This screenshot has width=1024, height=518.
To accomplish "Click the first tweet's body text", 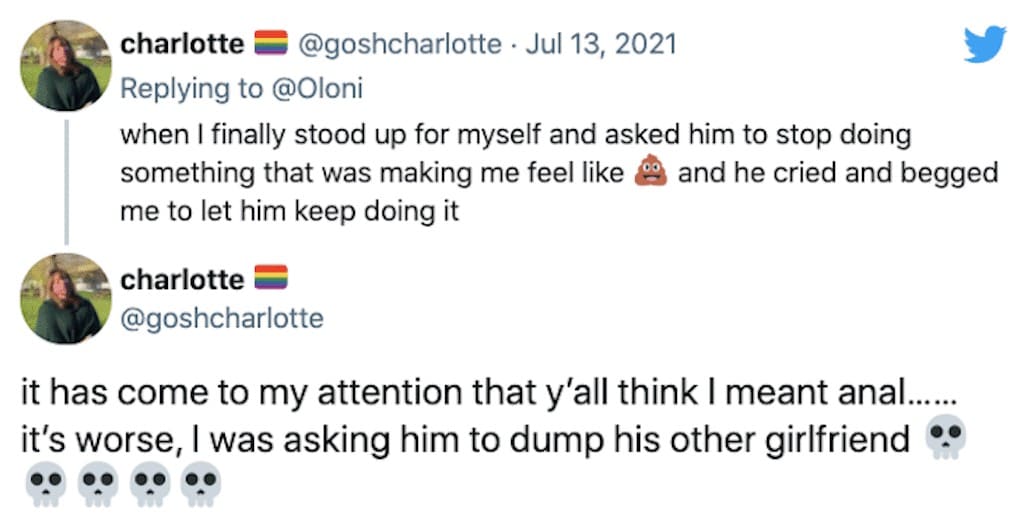I will [x=559, y=174].
